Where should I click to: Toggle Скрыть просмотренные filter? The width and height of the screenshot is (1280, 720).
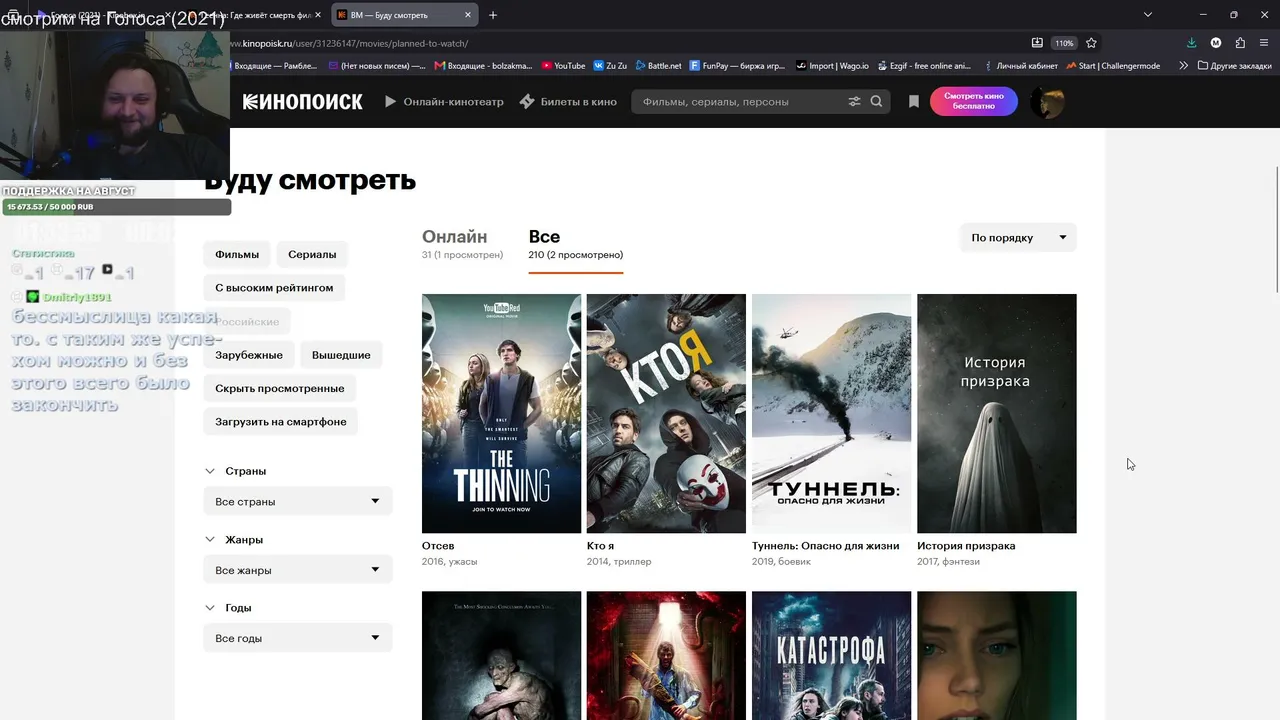[280, 388]
